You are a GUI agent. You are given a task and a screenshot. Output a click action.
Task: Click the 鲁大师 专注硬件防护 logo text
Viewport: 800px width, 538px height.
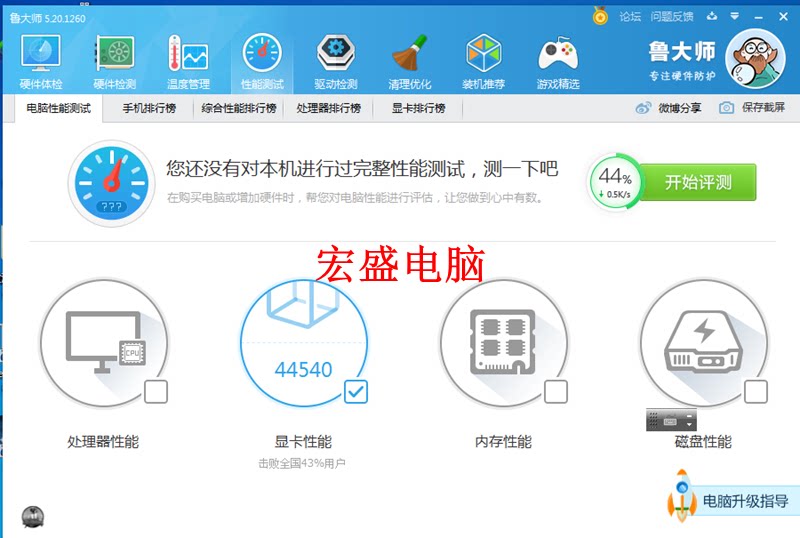tap(682, 61)
